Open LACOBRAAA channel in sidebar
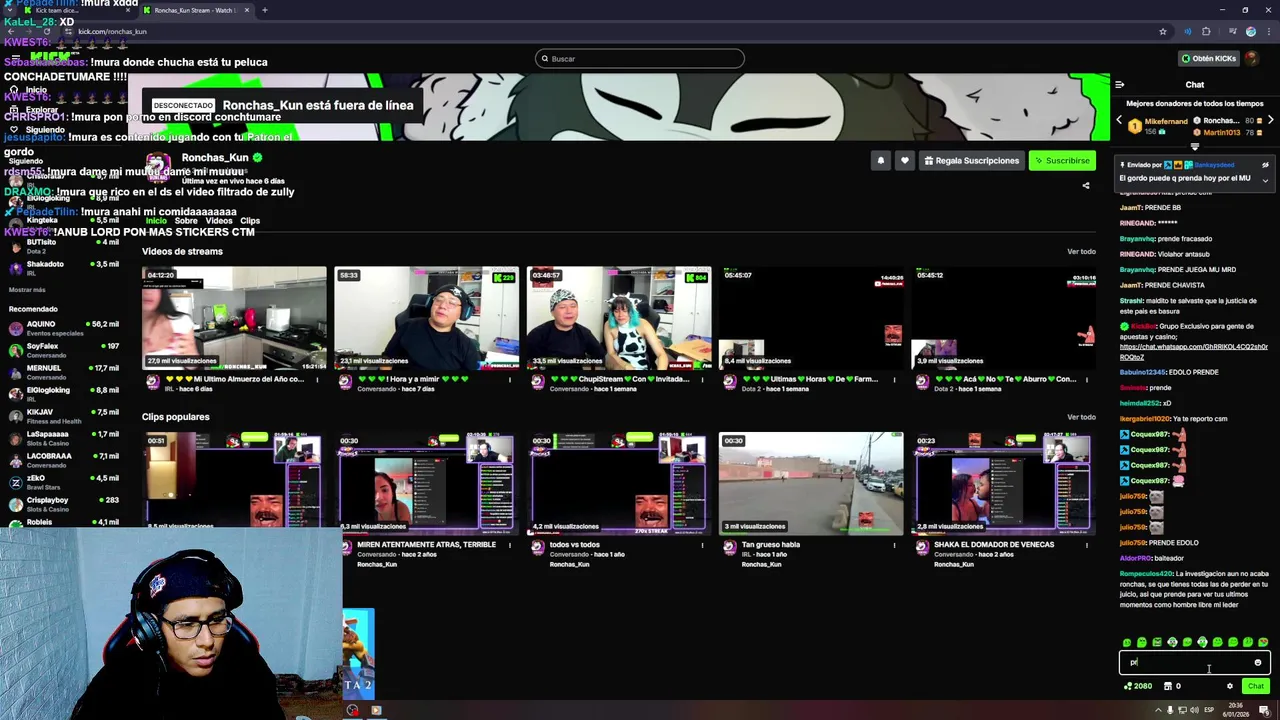This screenshot has height=720, width=1280. [64, 460]
